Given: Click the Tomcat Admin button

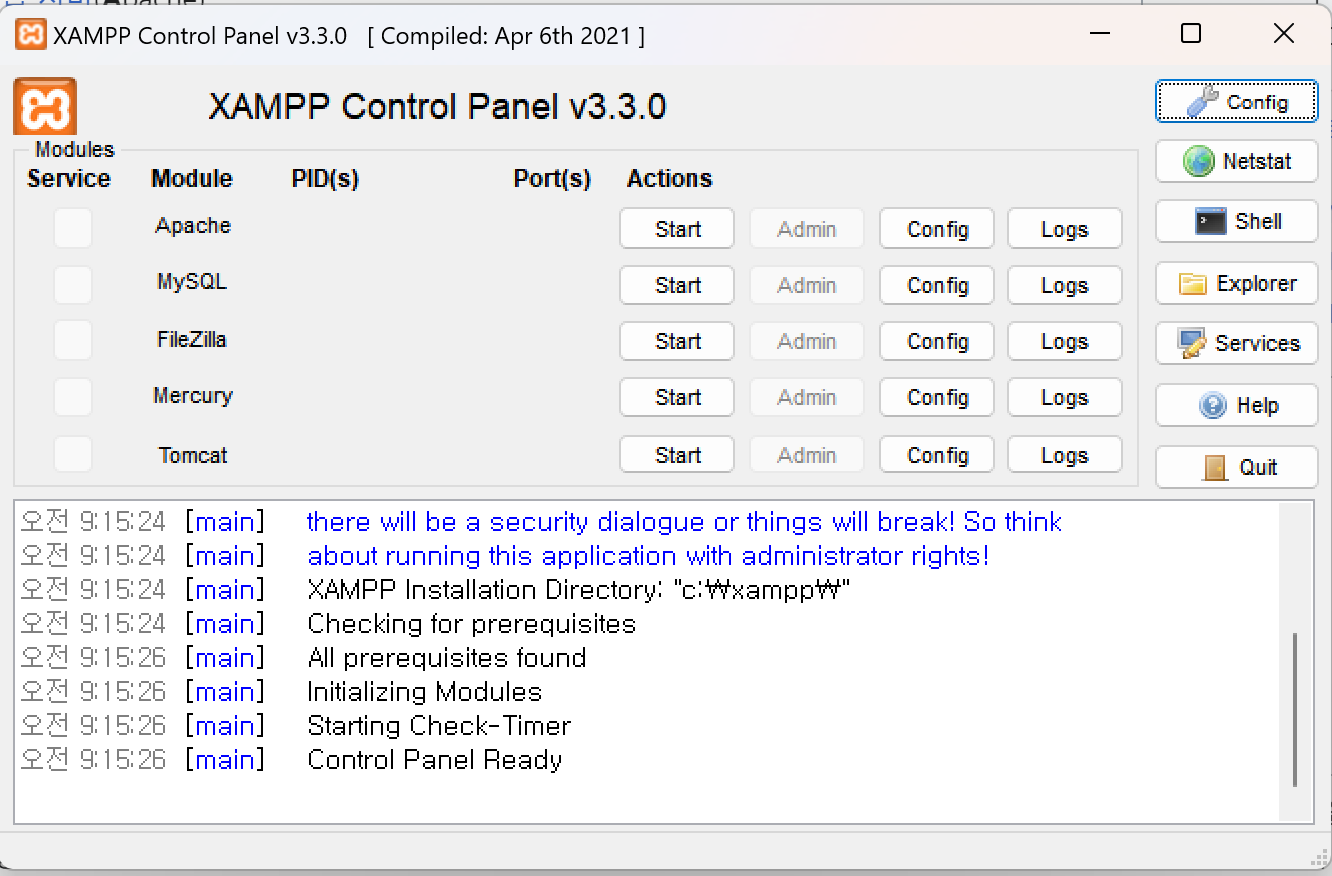Looking at the screenshot, I should pos(807,455).
